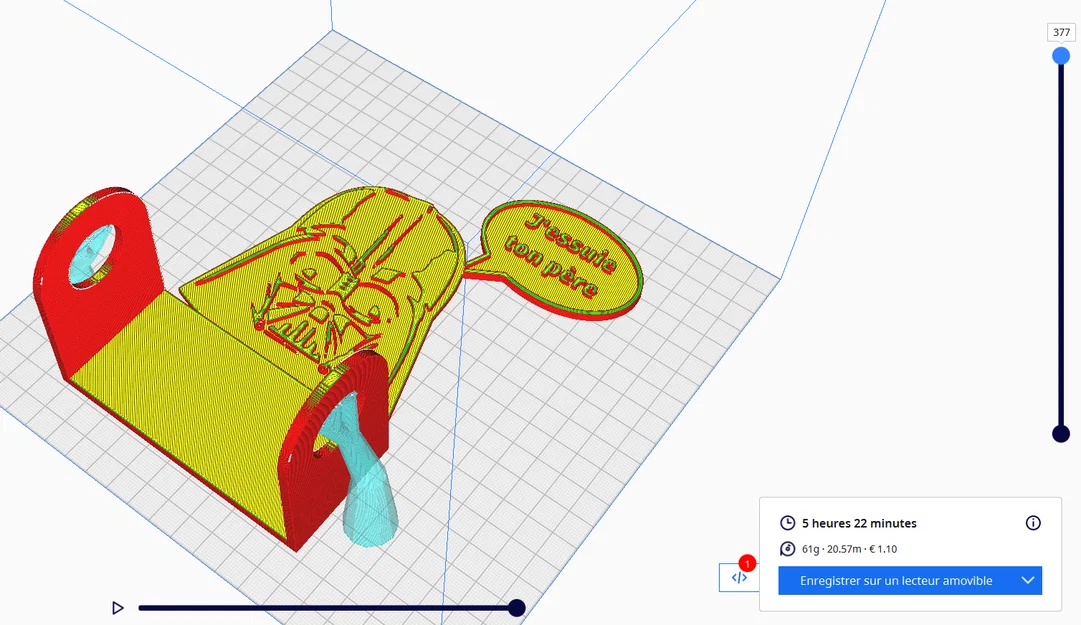The width and height of the screenshot is (1081, 625).
Task: Open the print details info icon
Action: pos(1033,523)
